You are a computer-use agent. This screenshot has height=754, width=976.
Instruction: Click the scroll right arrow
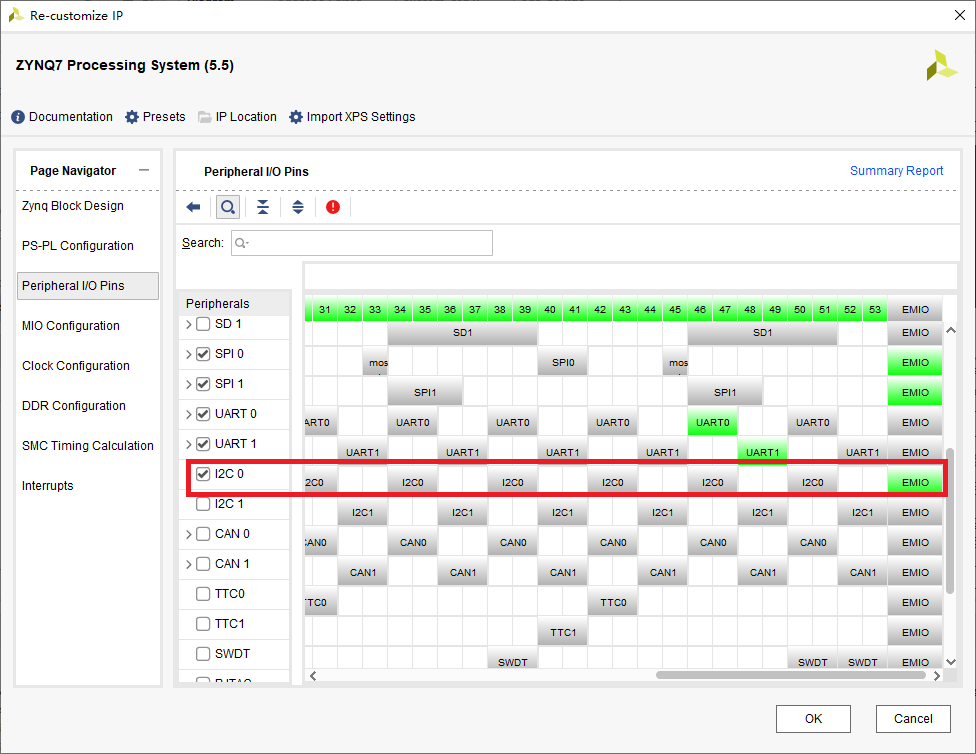click(937, 676)
